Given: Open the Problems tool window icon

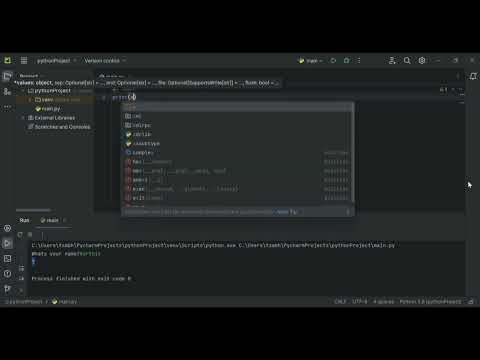Looking at the screenshot, I should (x=7, y=274).
